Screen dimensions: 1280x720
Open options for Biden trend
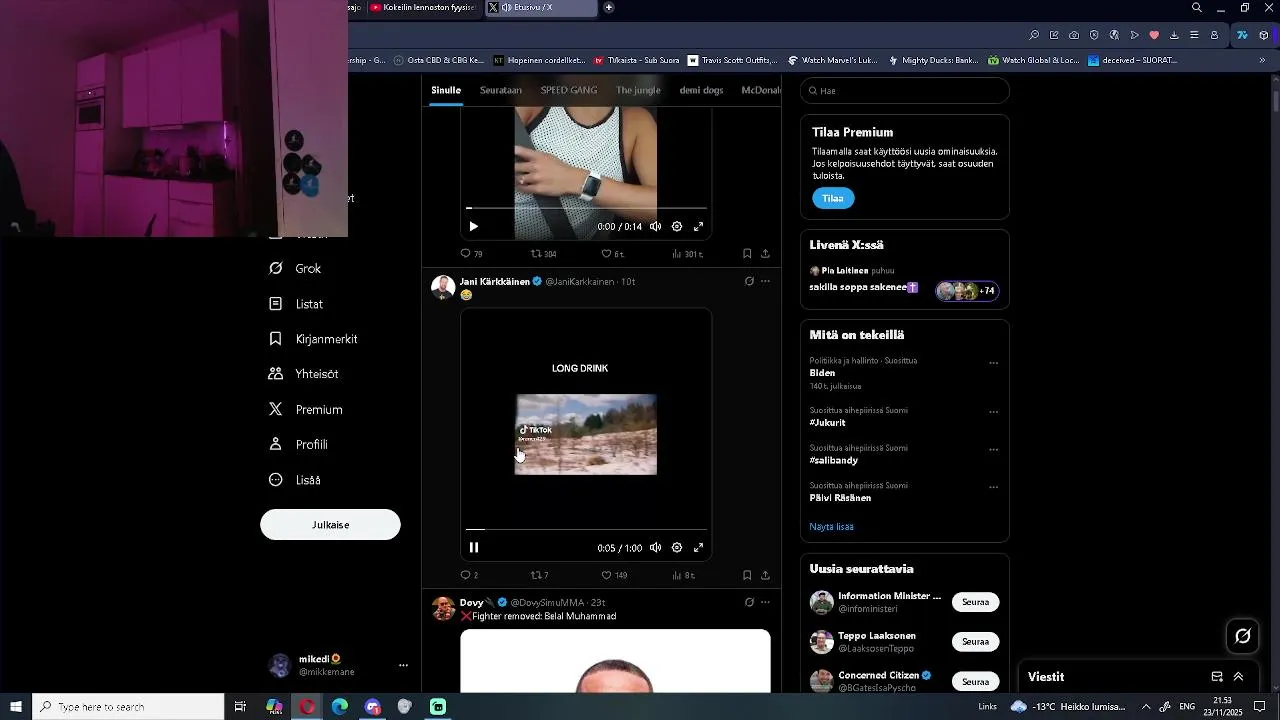point(993,363)
